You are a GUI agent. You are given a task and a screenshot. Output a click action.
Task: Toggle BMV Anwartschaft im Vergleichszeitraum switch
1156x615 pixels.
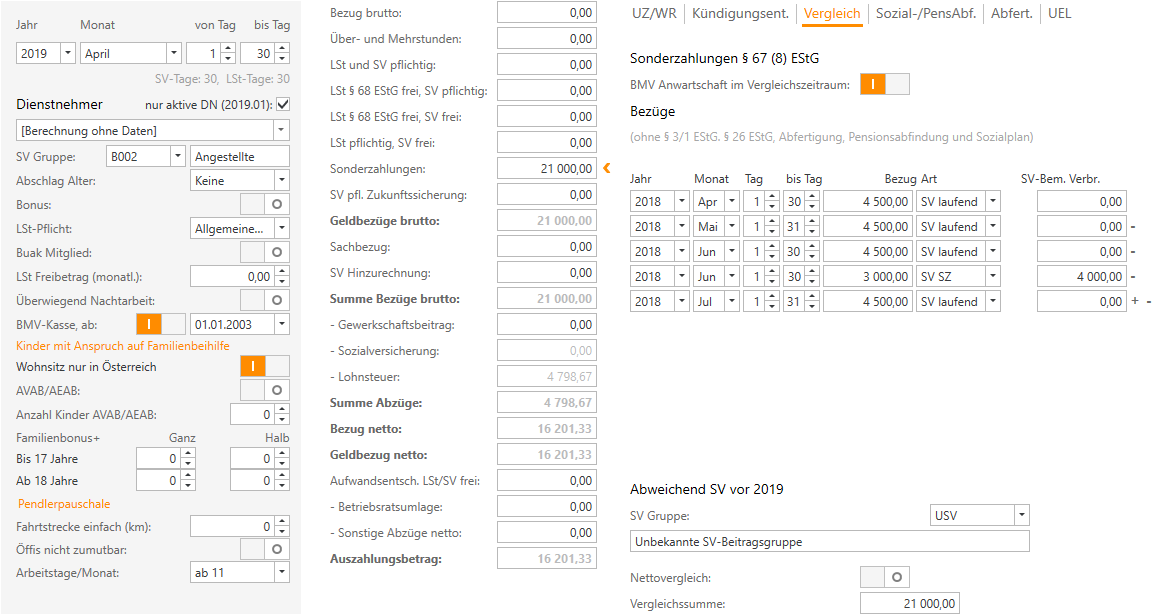coord(885,84)
